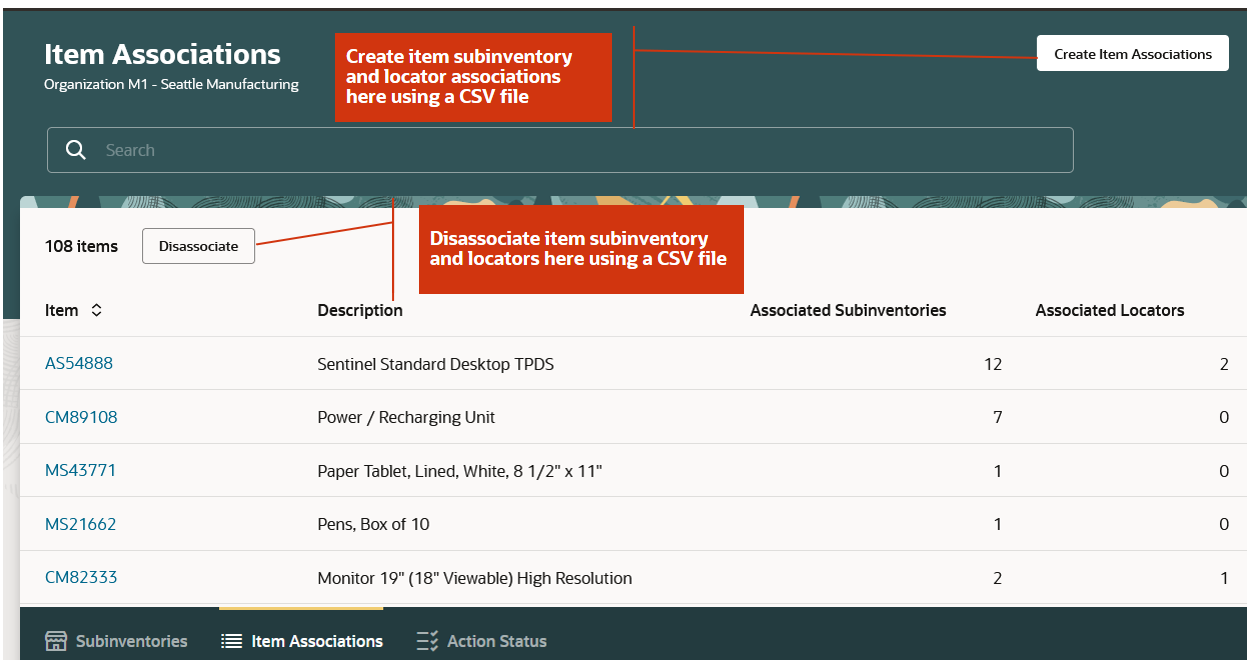Click the Disassociate button
The width and height of the screenshot is (1253, 666).
(x=198, y=246)
